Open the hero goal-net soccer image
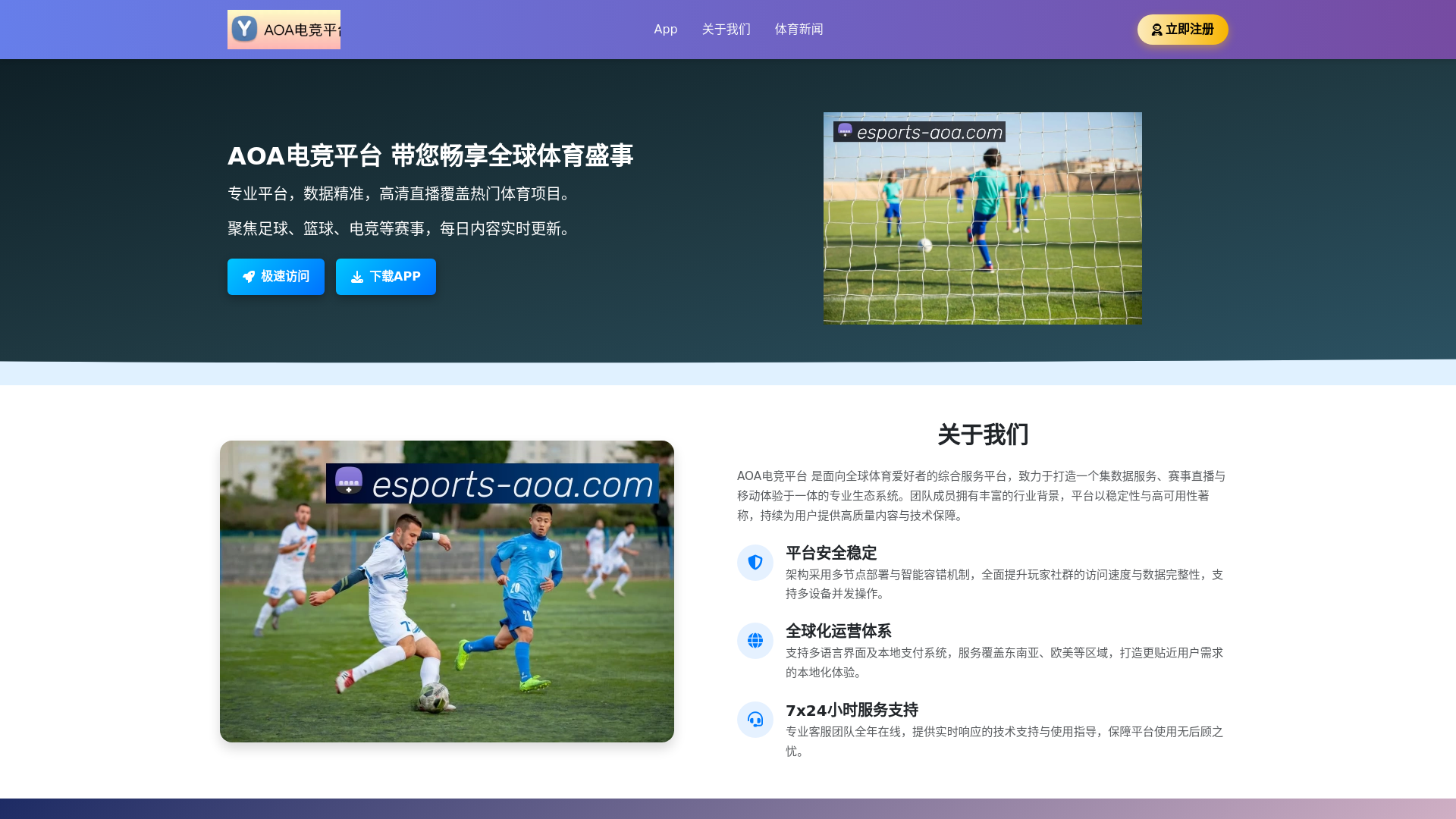Image resolution: width=1456 pixels, height=819 pixels. (x=983, y=218)
